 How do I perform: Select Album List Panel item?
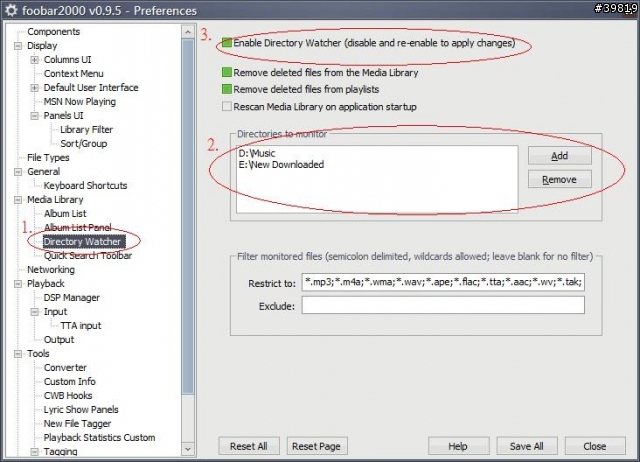(78, 227)
